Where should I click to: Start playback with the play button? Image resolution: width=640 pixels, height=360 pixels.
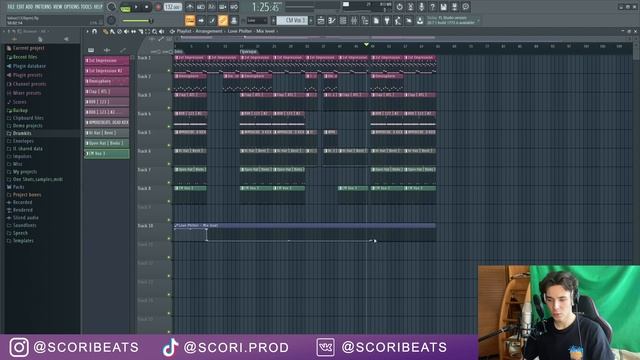[136, 7]
